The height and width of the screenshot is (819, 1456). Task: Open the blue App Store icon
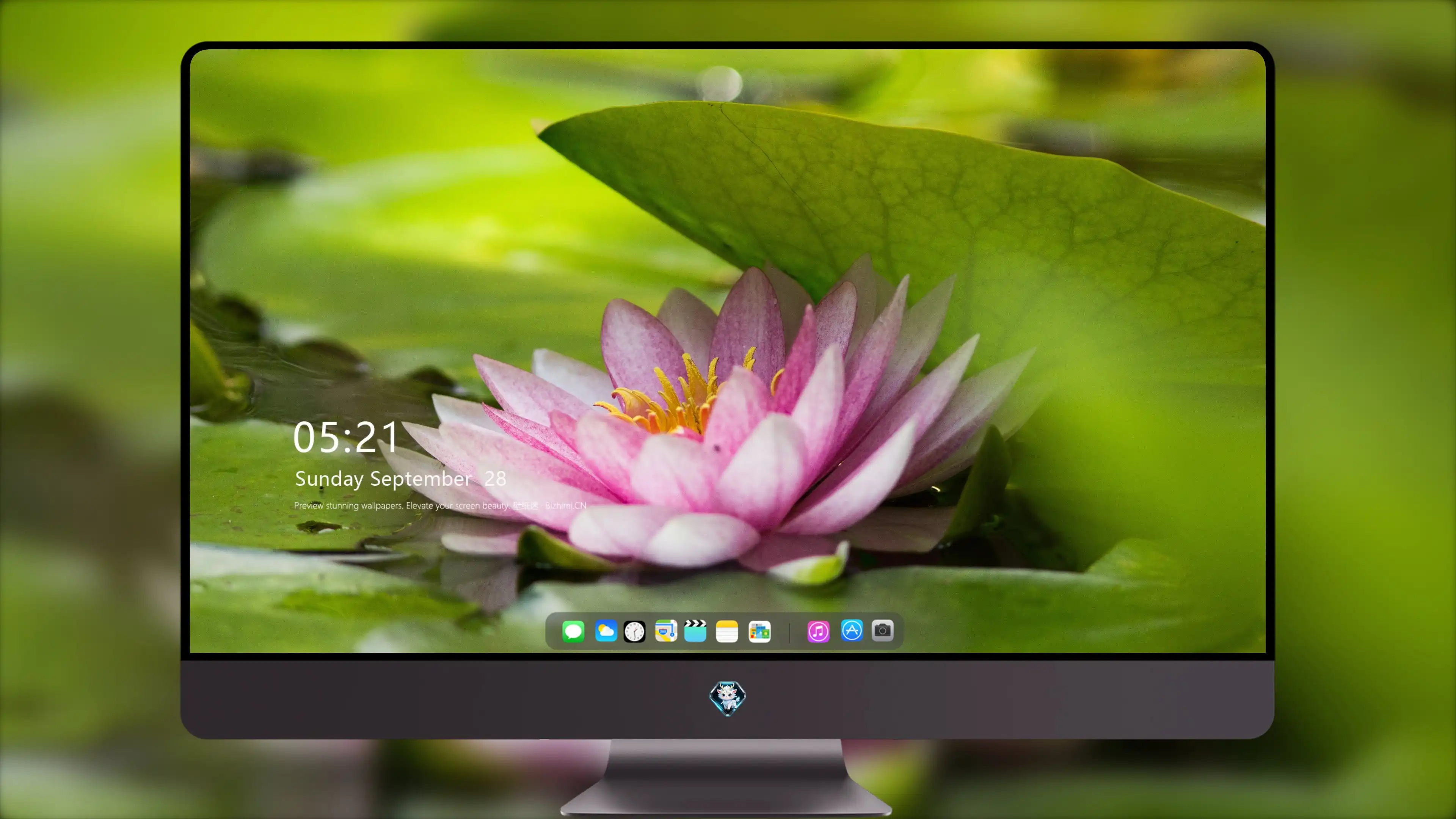pos(852,630)
